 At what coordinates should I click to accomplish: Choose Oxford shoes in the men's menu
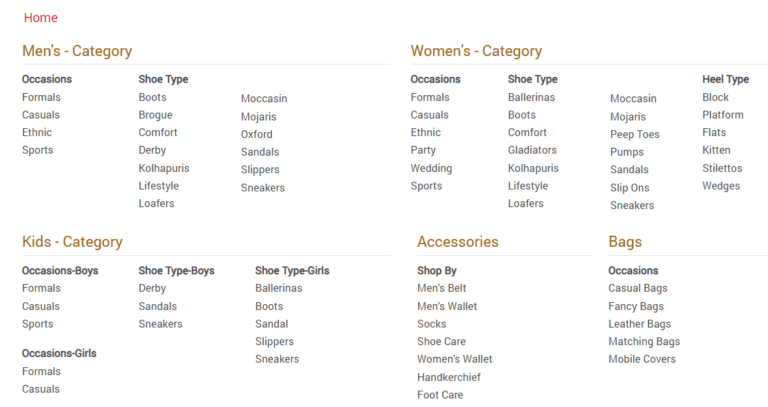coord(256,134)
